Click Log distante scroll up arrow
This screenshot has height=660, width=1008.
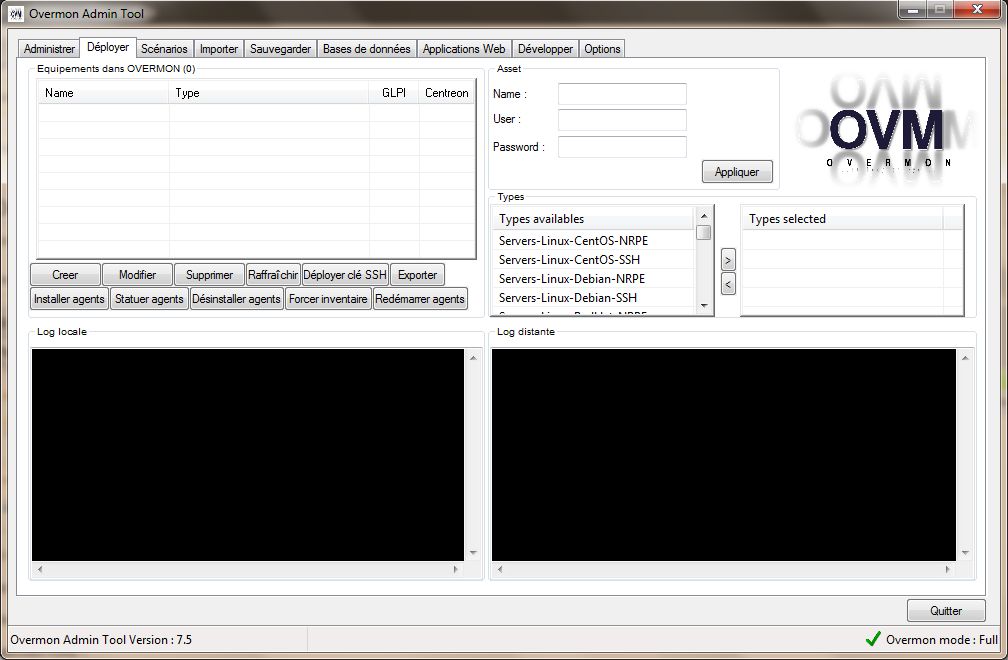(x=966, y=358)
